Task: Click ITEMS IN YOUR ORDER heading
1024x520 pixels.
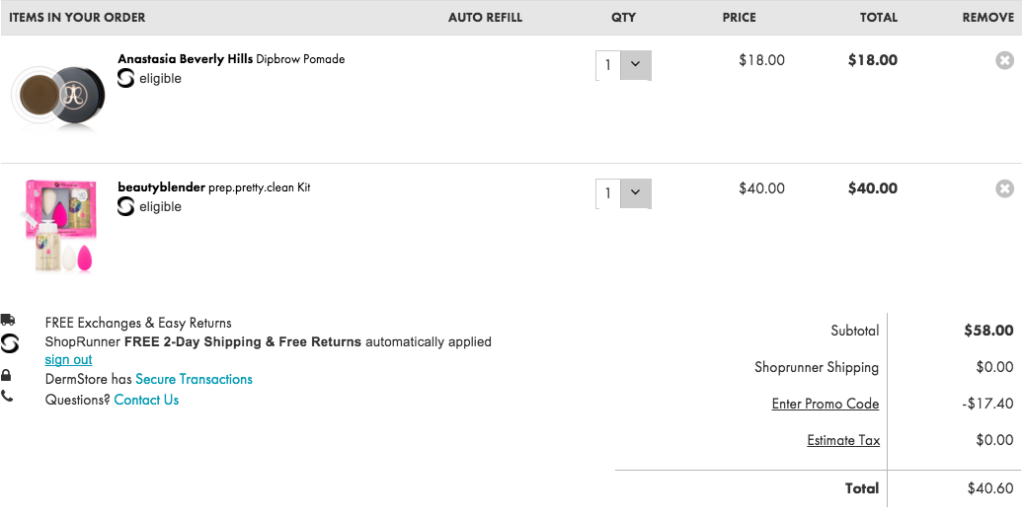Action: click(77, 18)
